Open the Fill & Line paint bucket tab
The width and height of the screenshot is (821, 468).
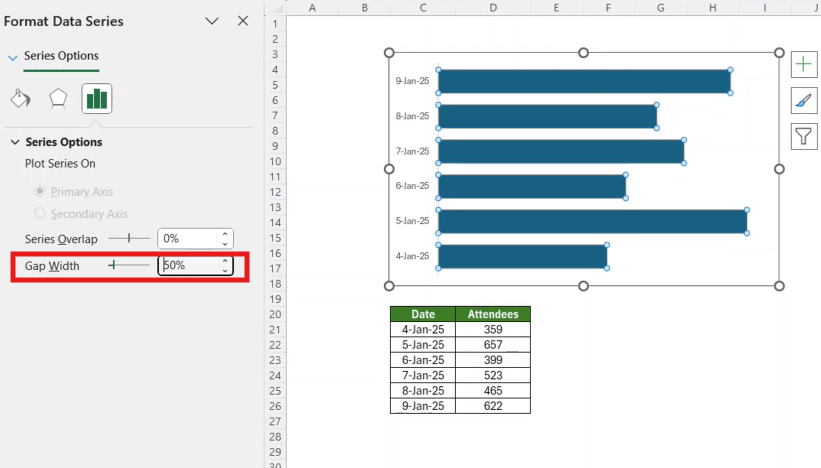coord(21,98)
